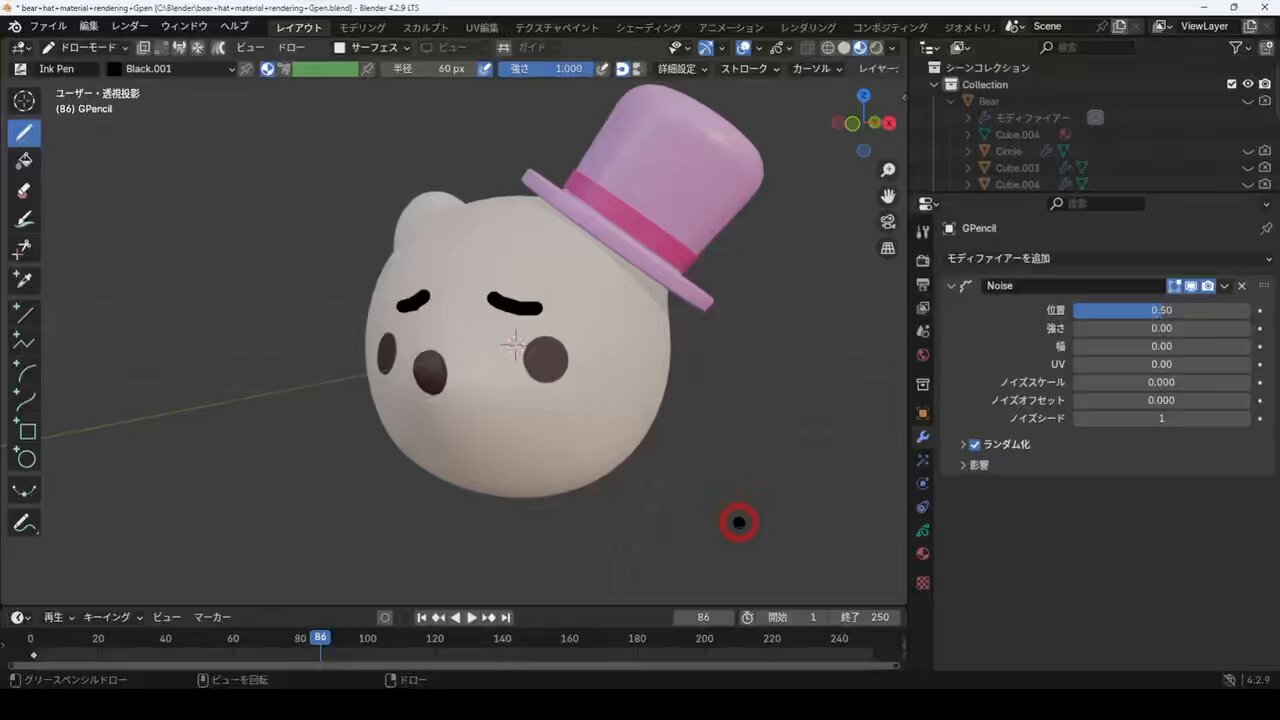Select the Line drawing tool
This screenshot has width=1280, height=720.
click(25, 314)
